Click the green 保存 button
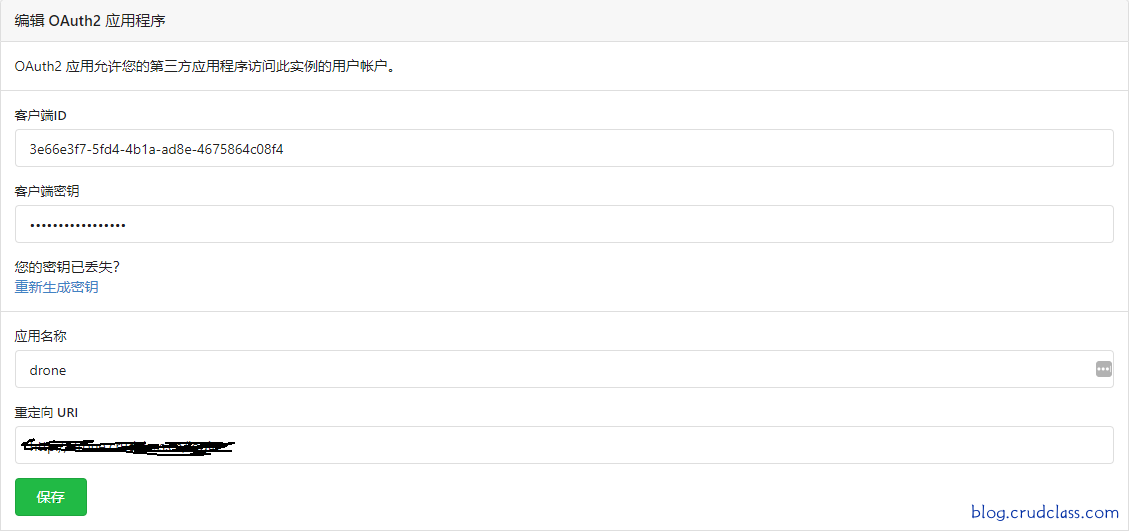 tap(51, 497)
